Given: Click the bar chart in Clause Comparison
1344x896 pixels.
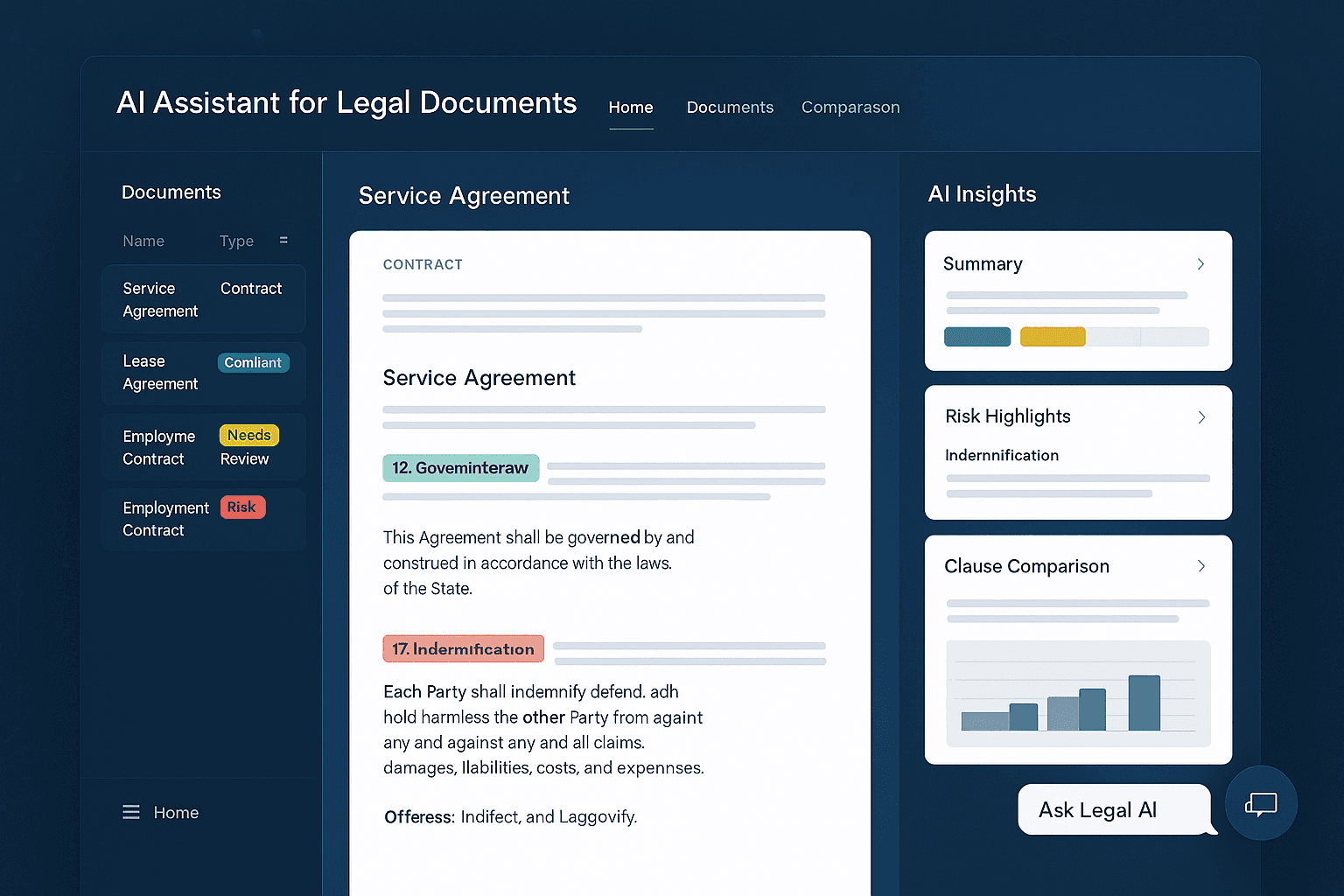Looking at the screenshot, I should point(1078,694).
